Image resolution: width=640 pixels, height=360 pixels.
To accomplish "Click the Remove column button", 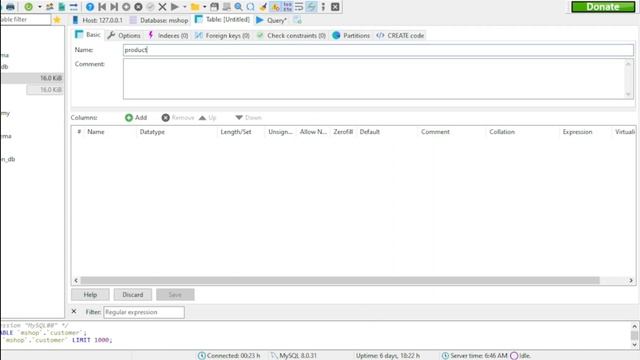I will point(178,118).
